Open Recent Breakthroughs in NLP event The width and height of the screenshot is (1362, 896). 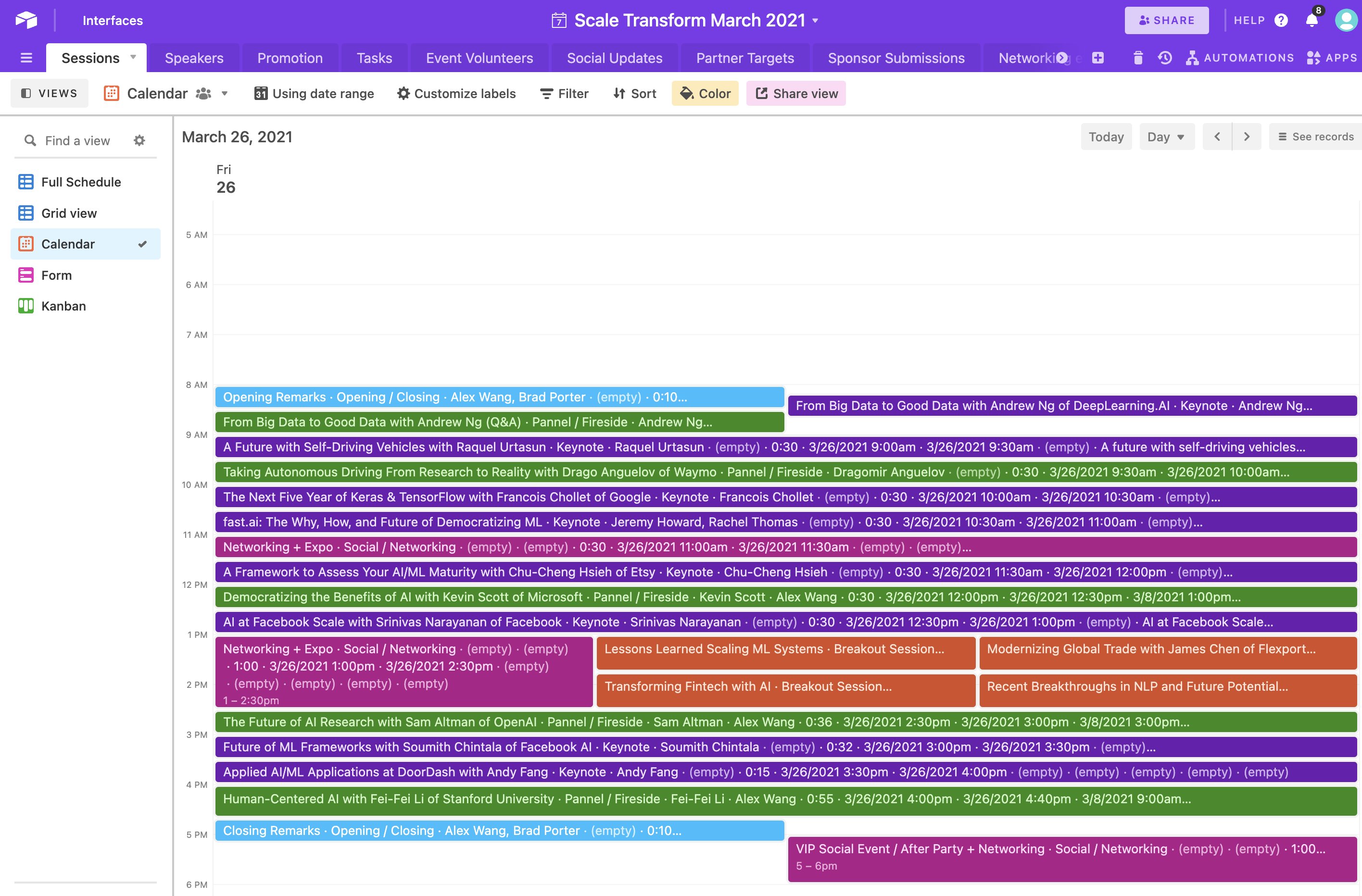(1168, 690)
